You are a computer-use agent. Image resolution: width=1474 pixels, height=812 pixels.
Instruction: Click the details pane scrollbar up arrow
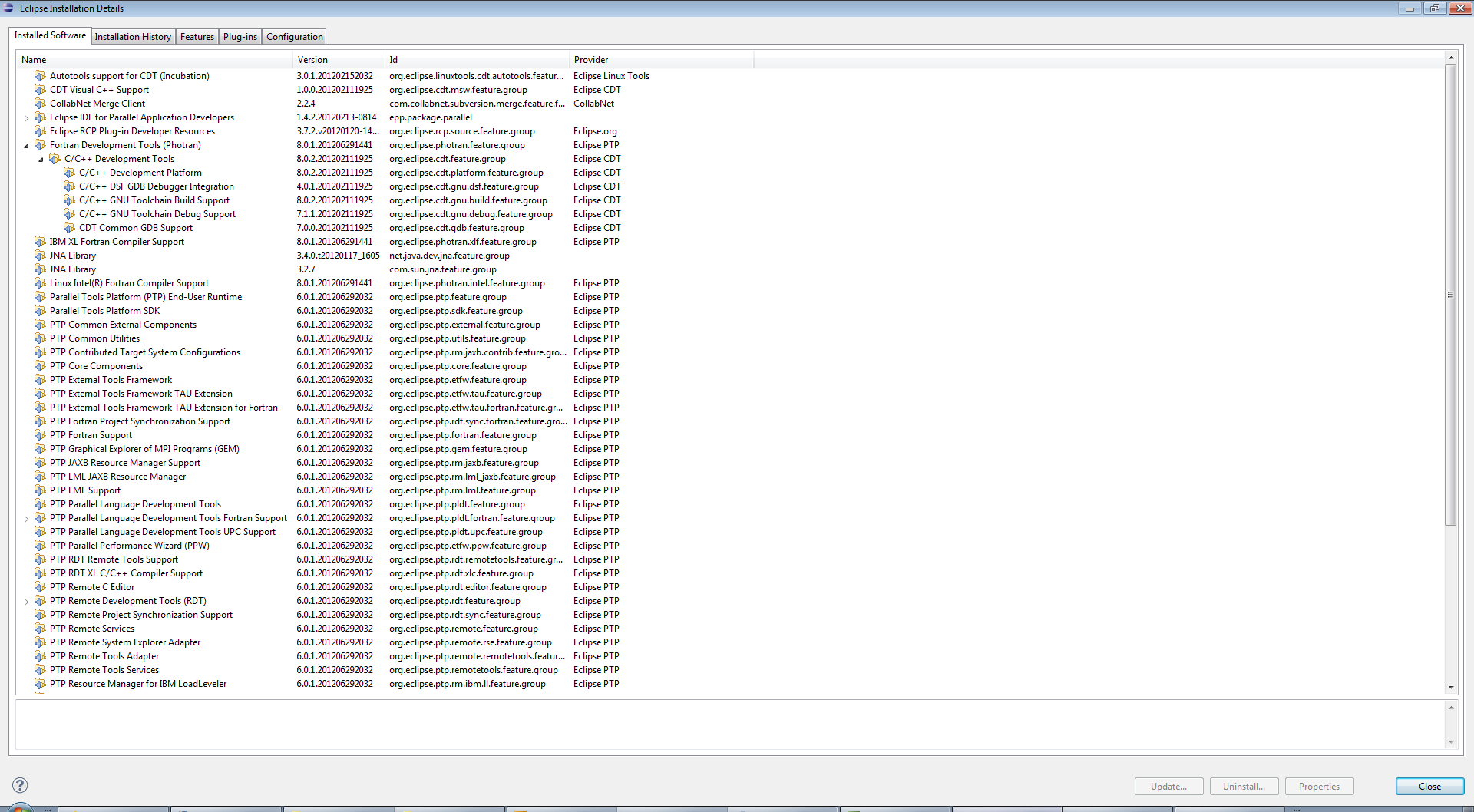(x=1450, y=708)
